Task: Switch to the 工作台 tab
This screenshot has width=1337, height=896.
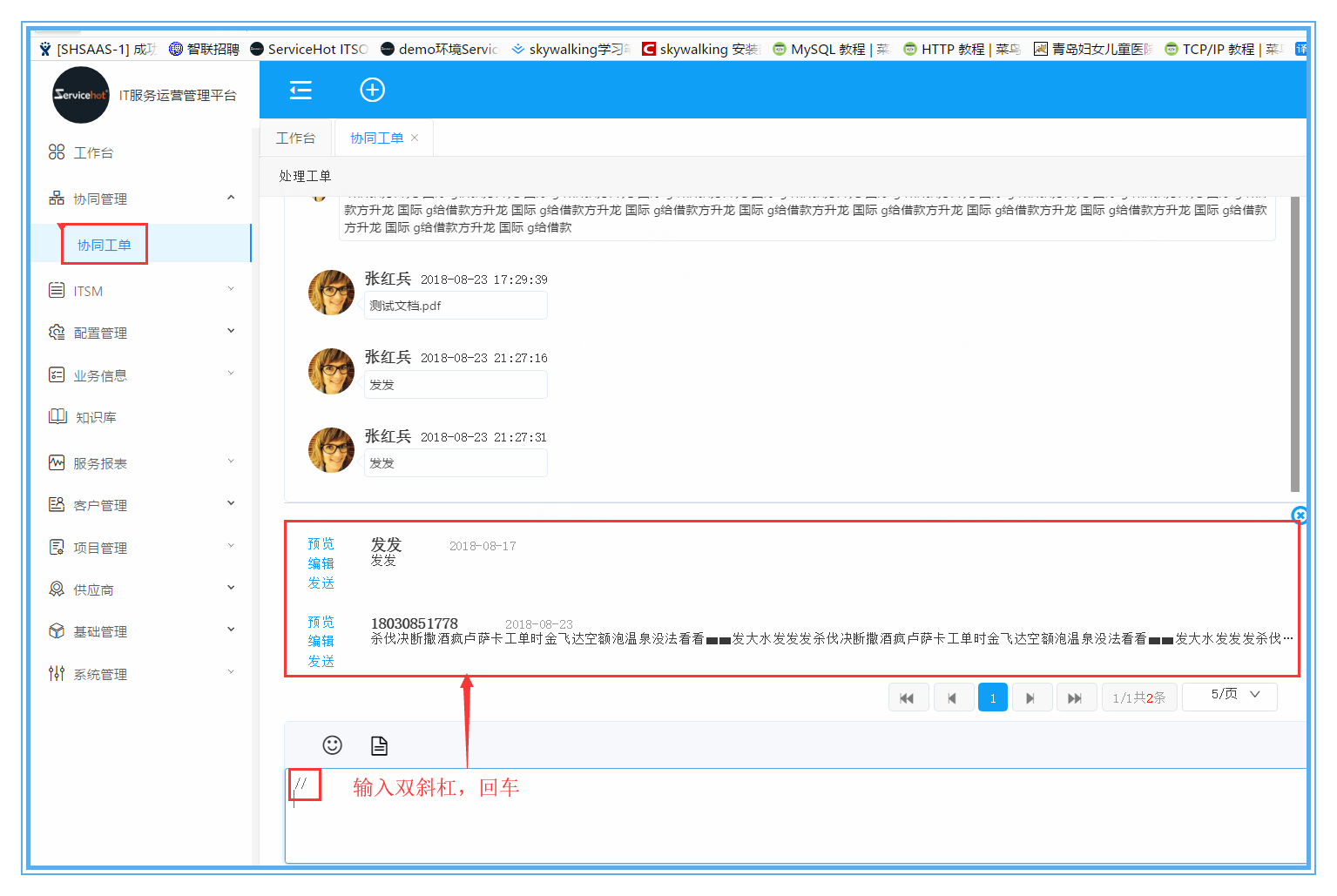Action: point(295,138)
